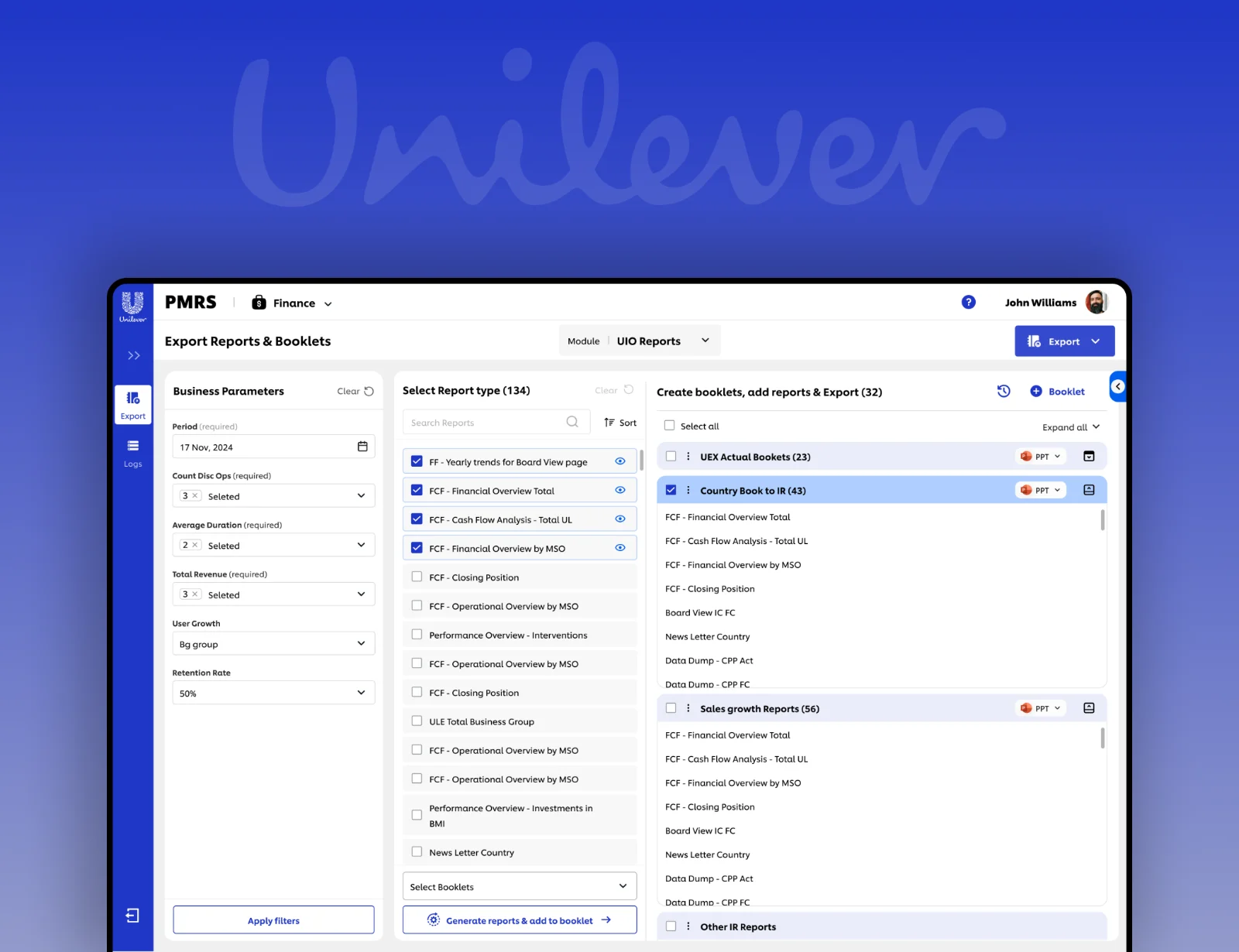This screenshot has height=952, width=1239.
Task: Click Expand all in booklets panel
Action: (1071, 427)
